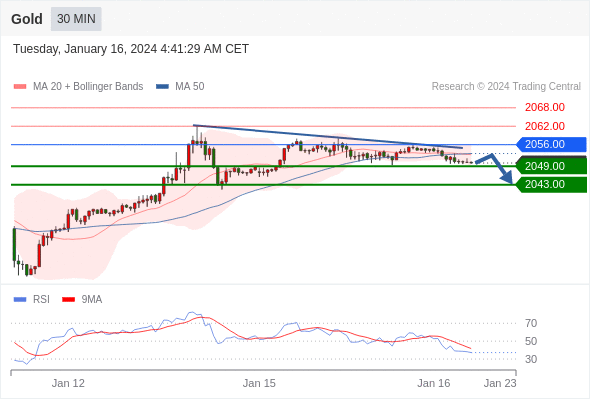Click the 2056.00 blue pivot price tag

551,144
